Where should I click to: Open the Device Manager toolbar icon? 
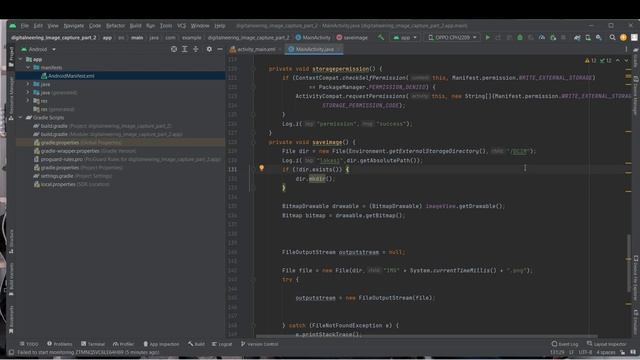[x=588, y=38]
